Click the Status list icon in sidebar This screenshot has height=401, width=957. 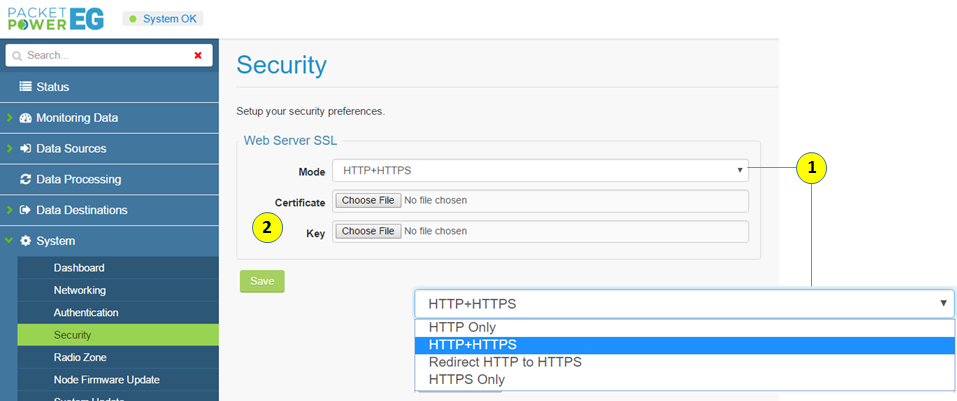tap(26, 87)
